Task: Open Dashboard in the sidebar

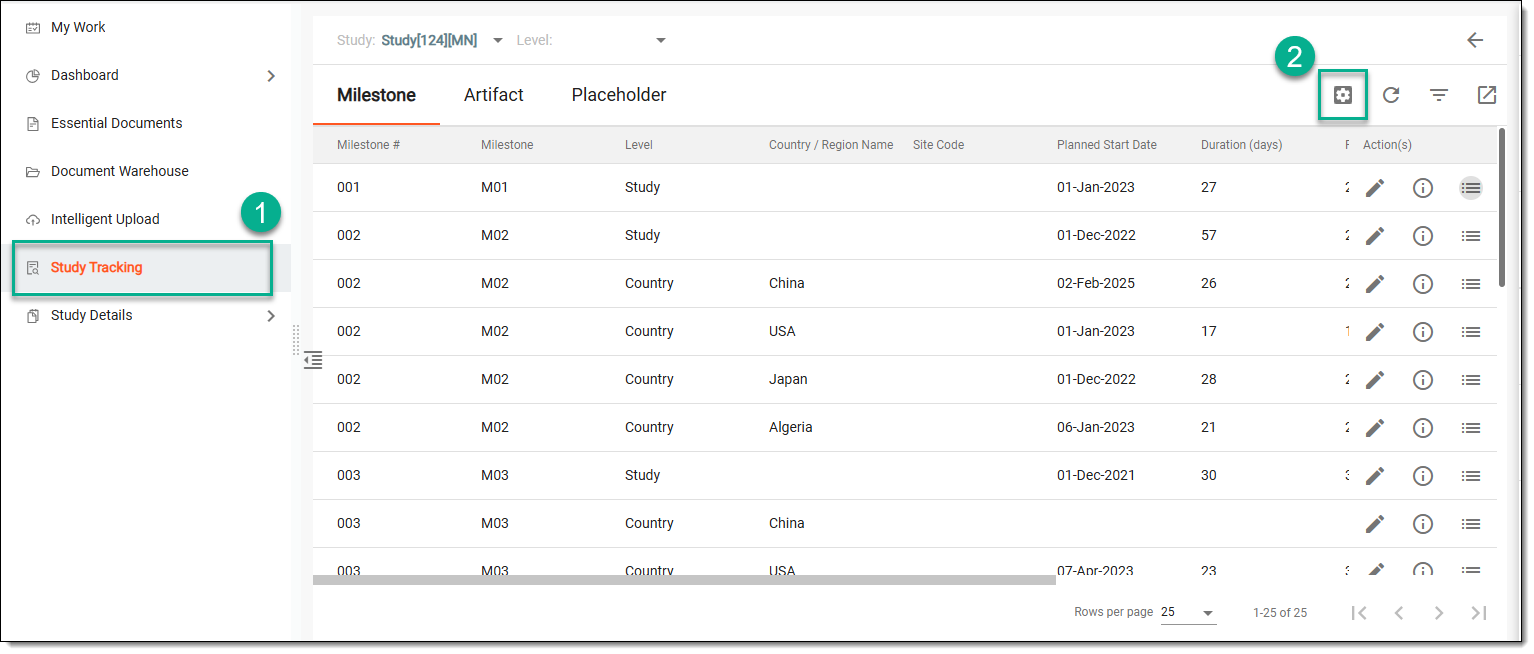Action: [85, 75]
